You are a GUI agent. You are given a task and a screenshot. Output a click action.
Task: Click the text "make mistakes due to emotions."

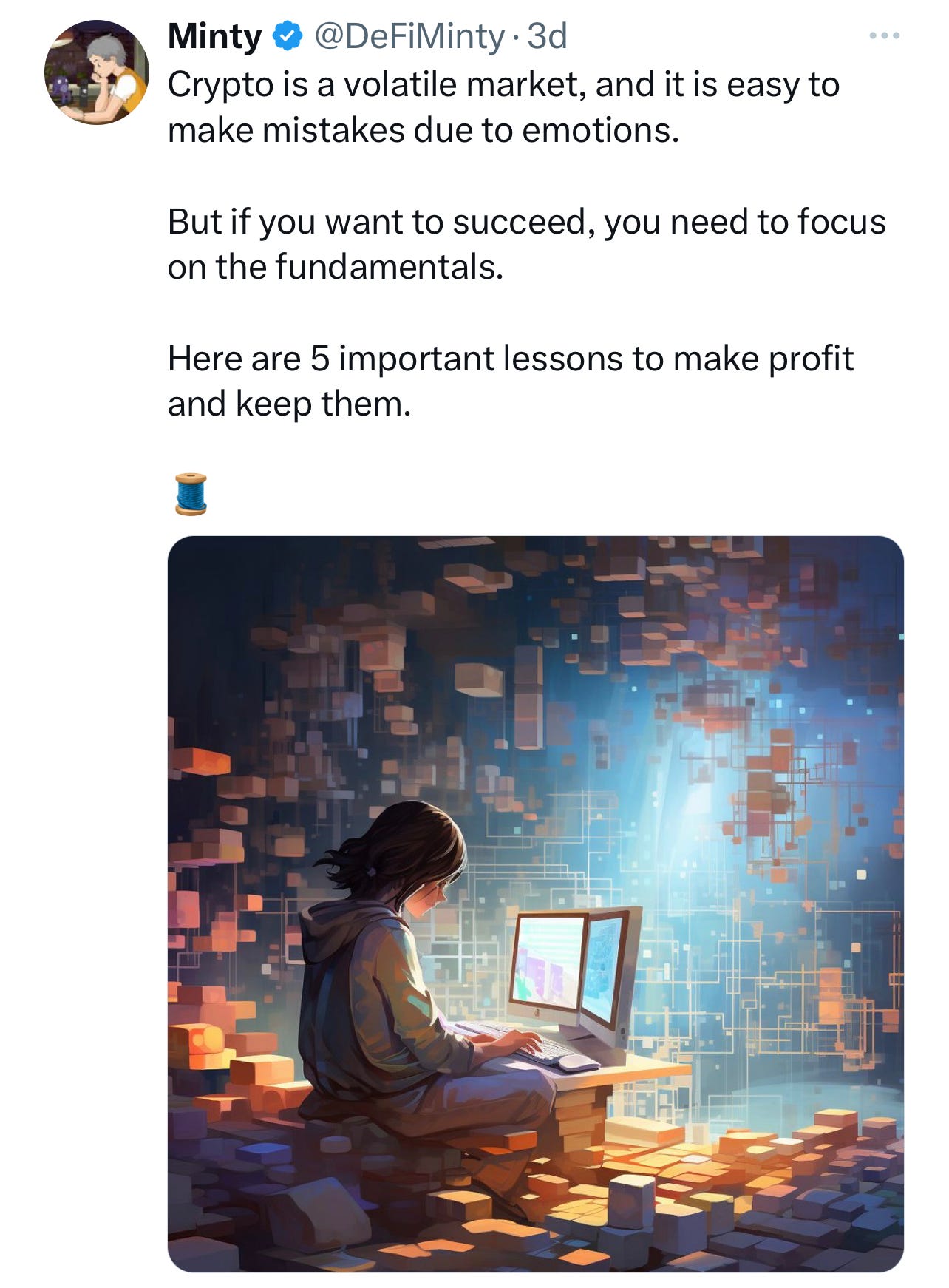click(x=423, y=131)
